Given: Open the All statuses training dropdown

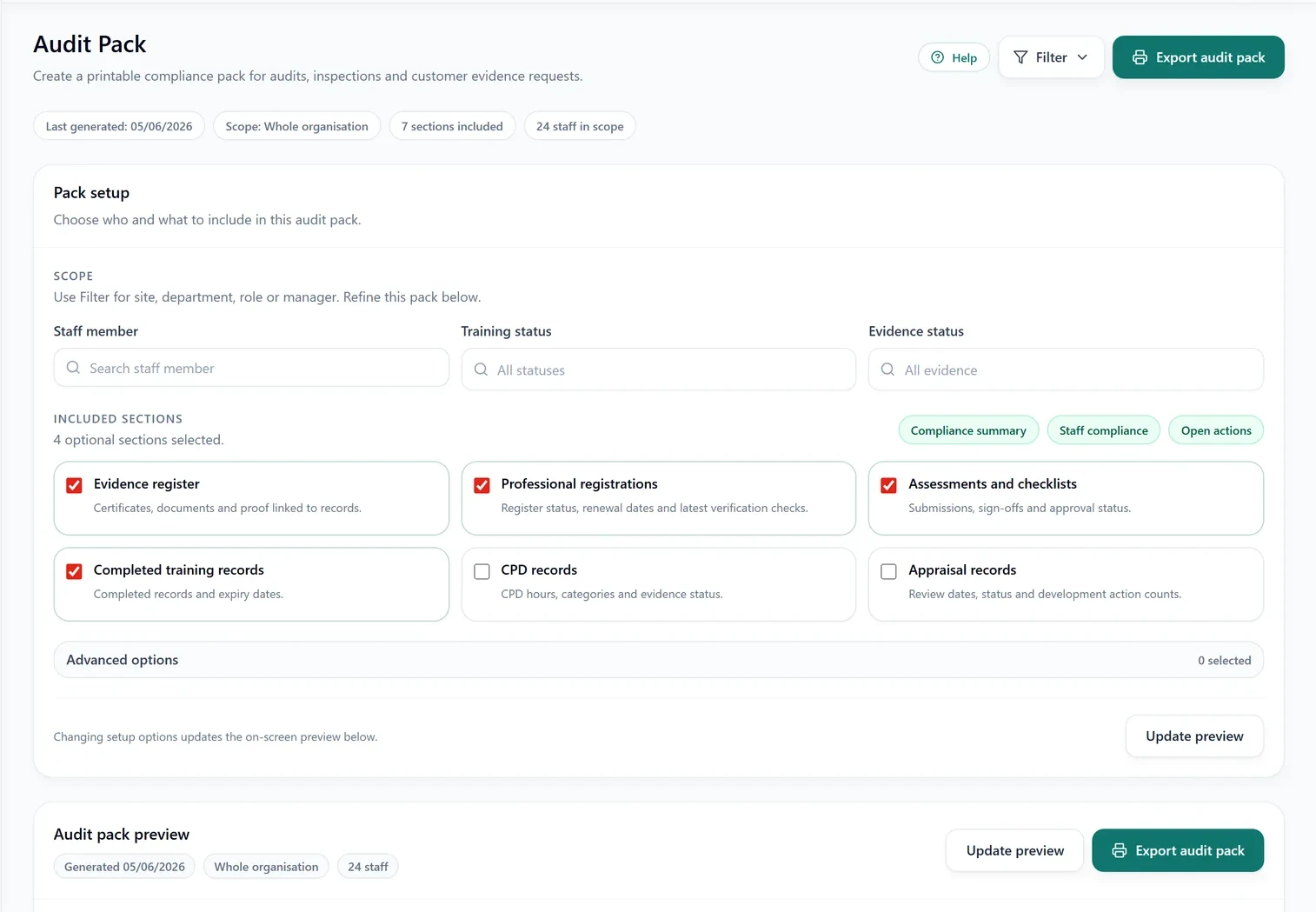Looking at the screenshot, I should click(658, 369).
